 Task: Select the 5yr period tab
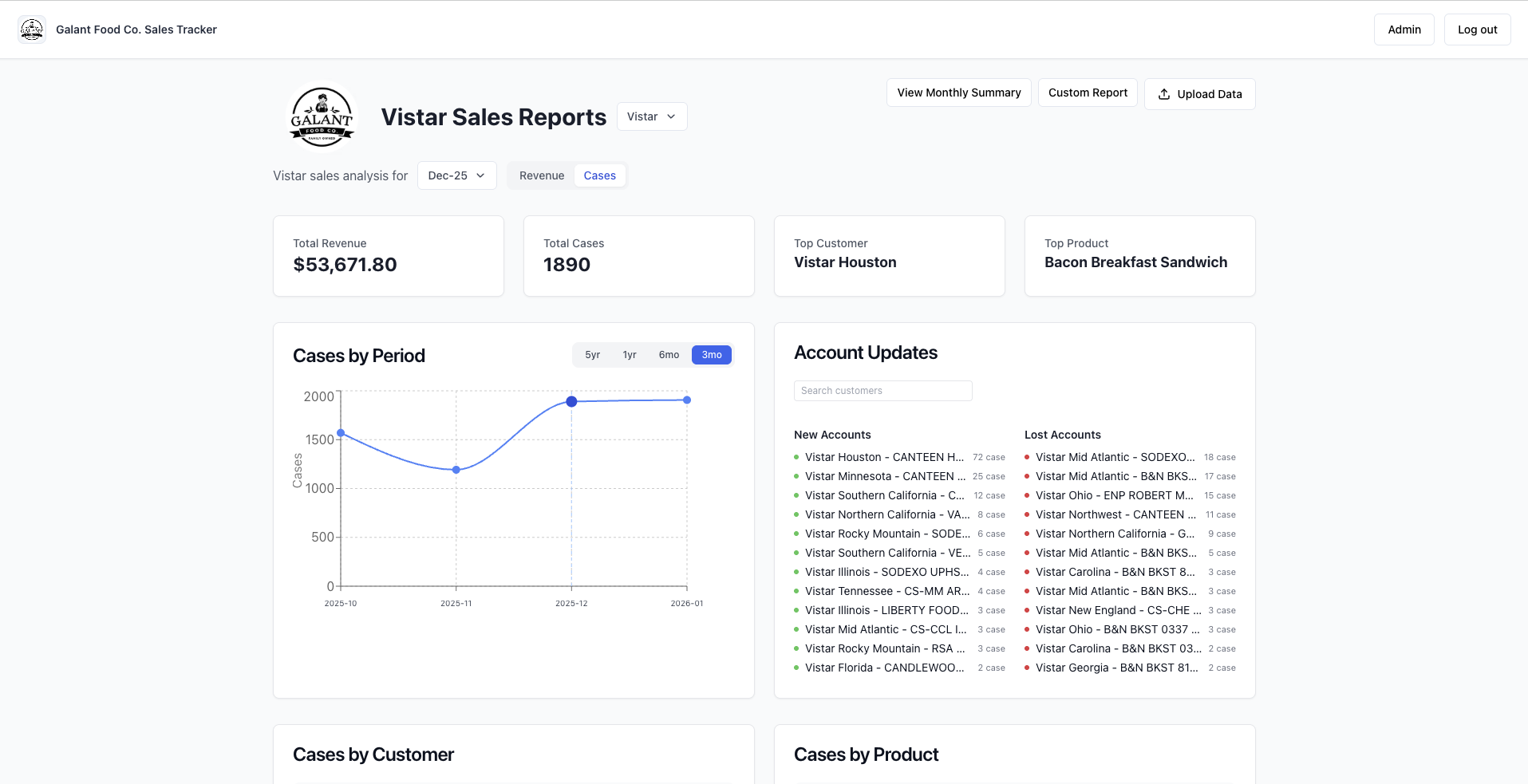point(592,355)
